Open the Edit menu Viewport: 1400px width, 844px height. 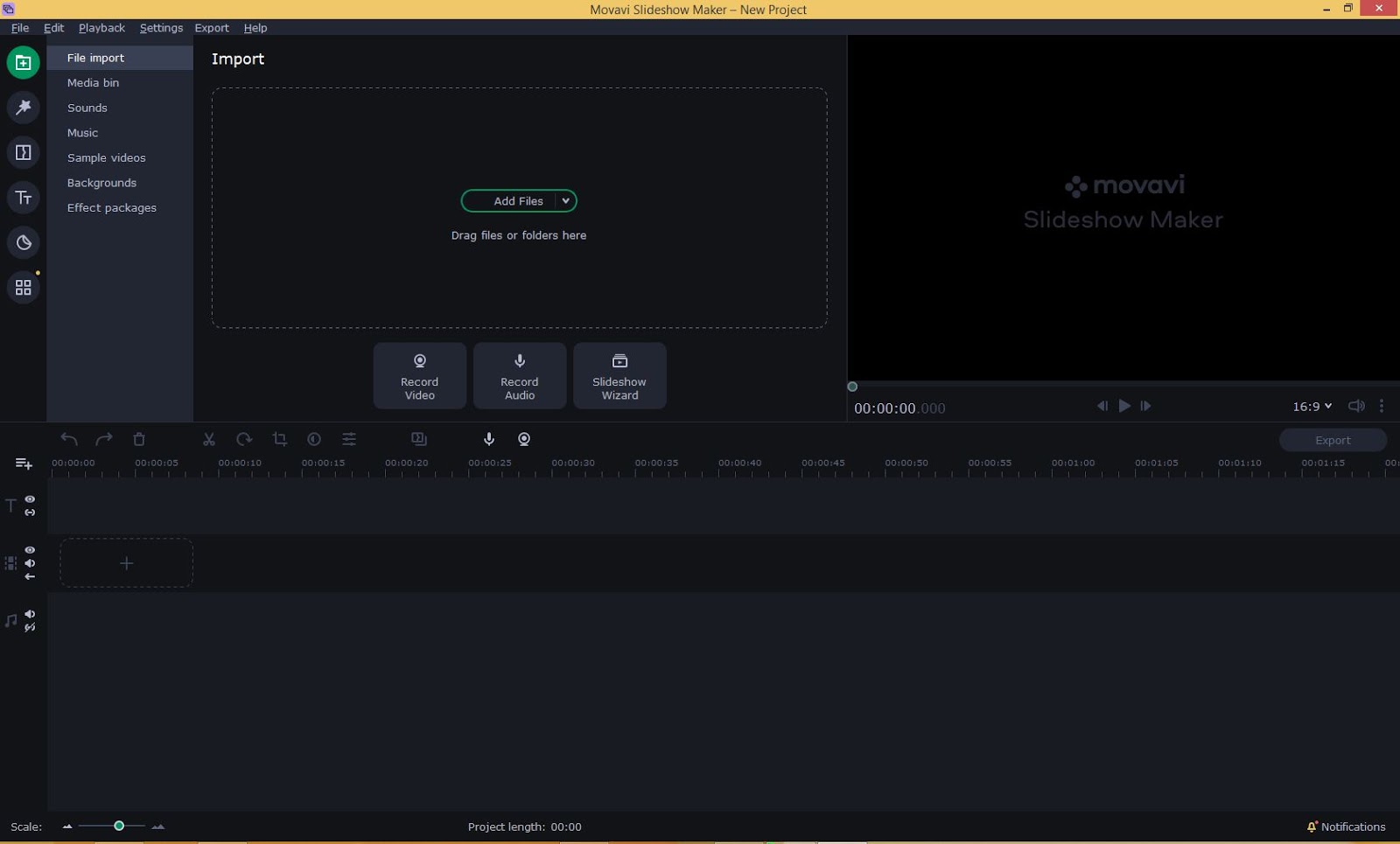coord(54,28)
